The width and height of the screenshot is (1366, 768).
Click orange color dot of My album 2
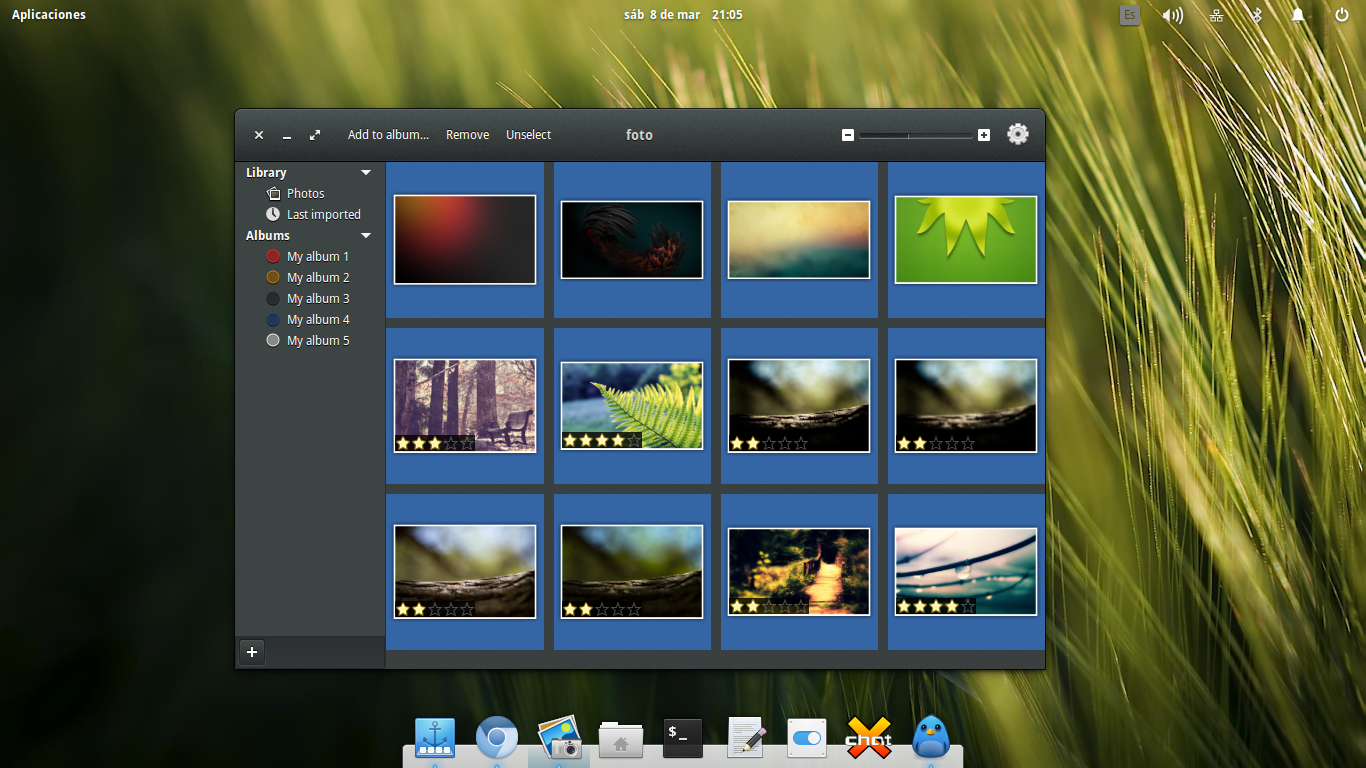point(273,278)
